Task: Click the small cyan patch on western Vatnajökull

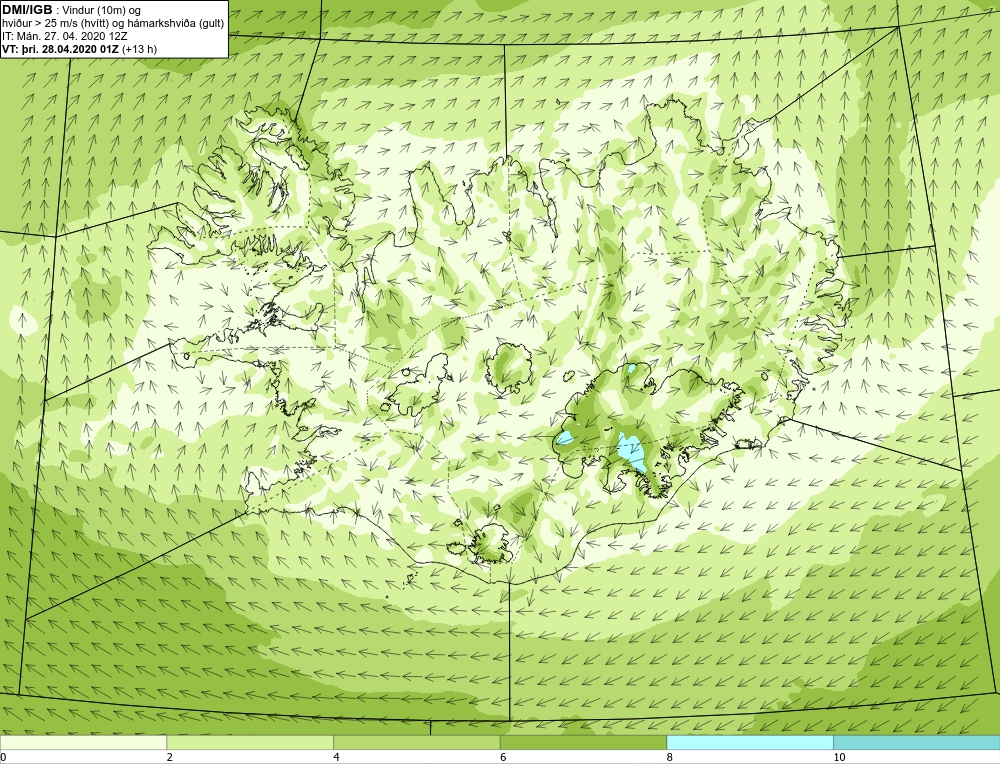Action: [564, 438]
